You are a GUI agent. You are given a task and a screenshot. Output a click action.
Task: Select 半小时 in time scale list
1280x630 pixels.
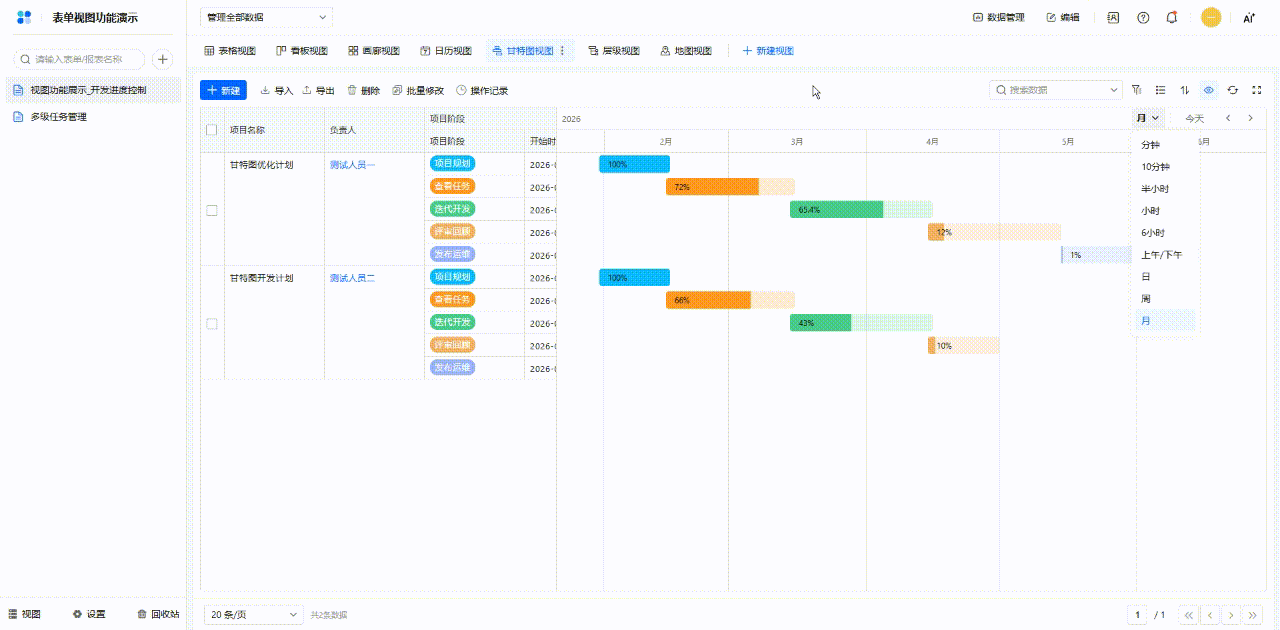(1164, 189)
